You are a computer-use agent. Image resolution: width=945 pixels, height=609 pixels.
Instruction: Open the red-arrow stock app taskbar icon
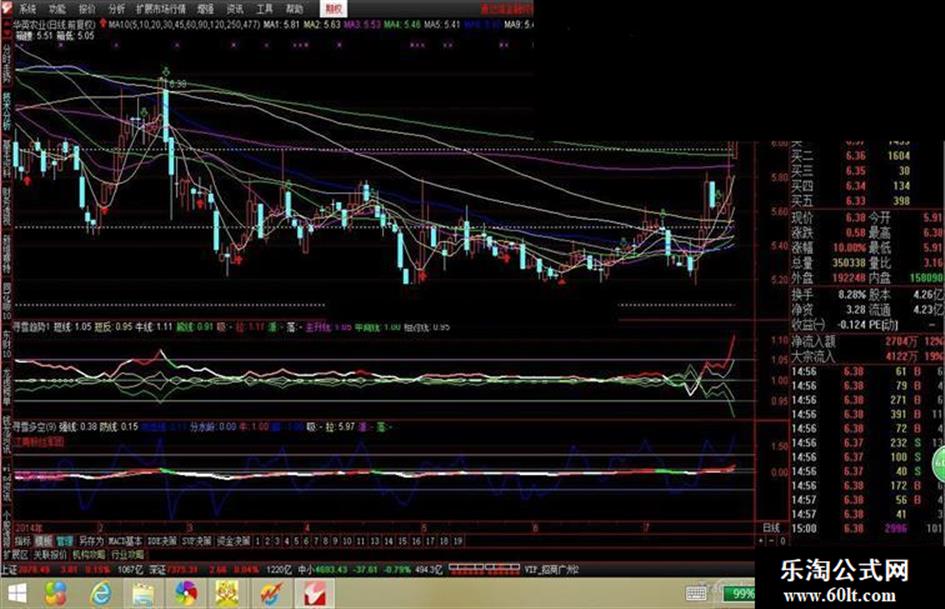[x=272, y=594]
